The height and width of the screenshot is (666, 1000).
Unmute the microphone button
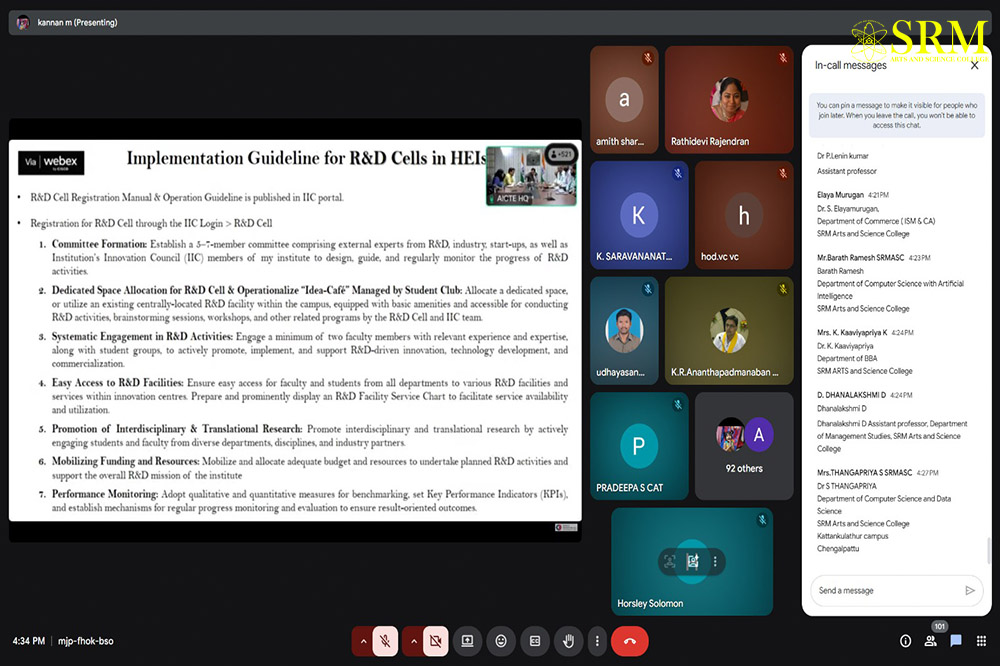[x=385, y=641]
